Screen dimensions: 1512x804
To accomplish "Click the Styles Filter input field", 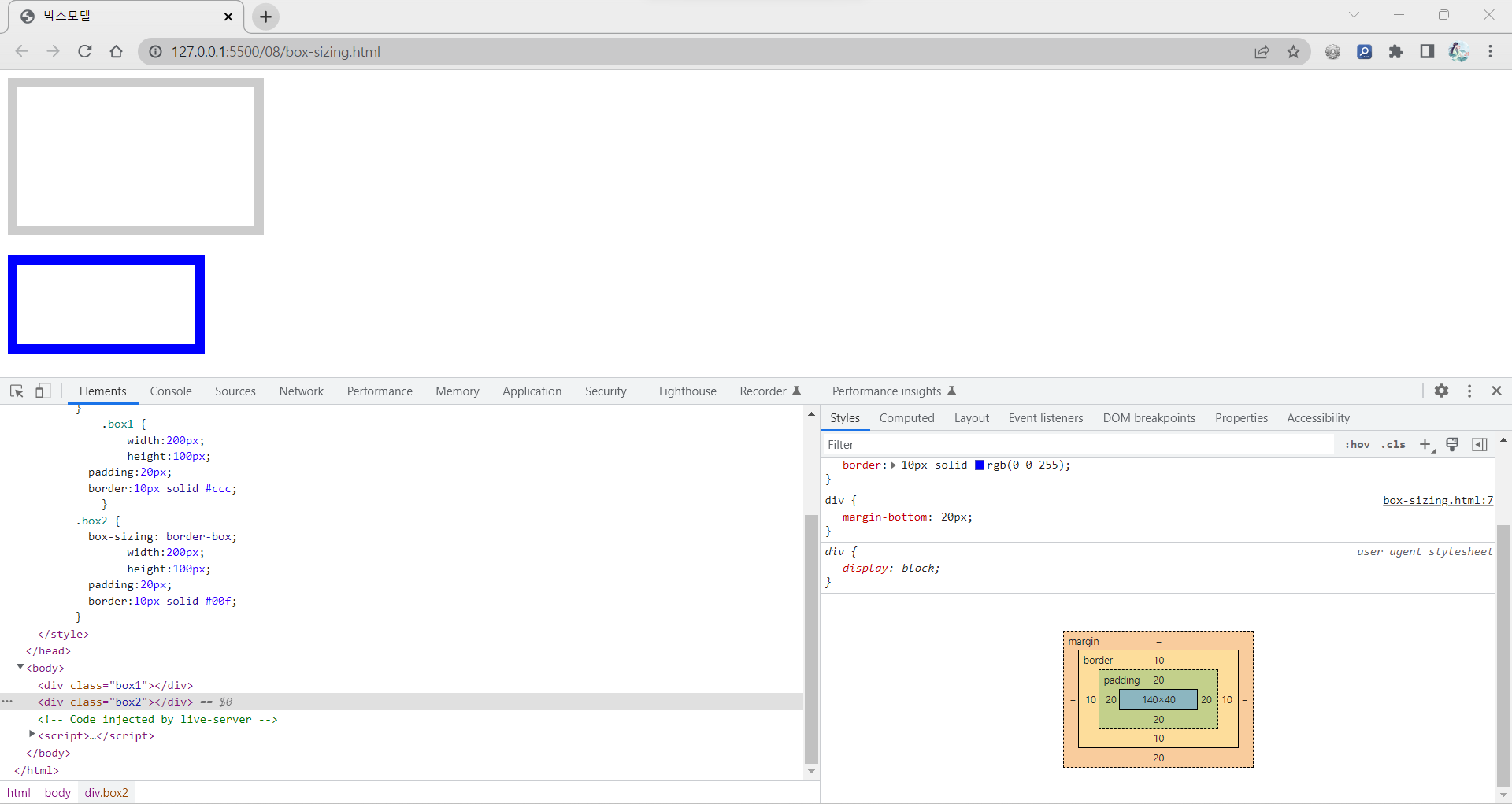I will click(1079, 445).
